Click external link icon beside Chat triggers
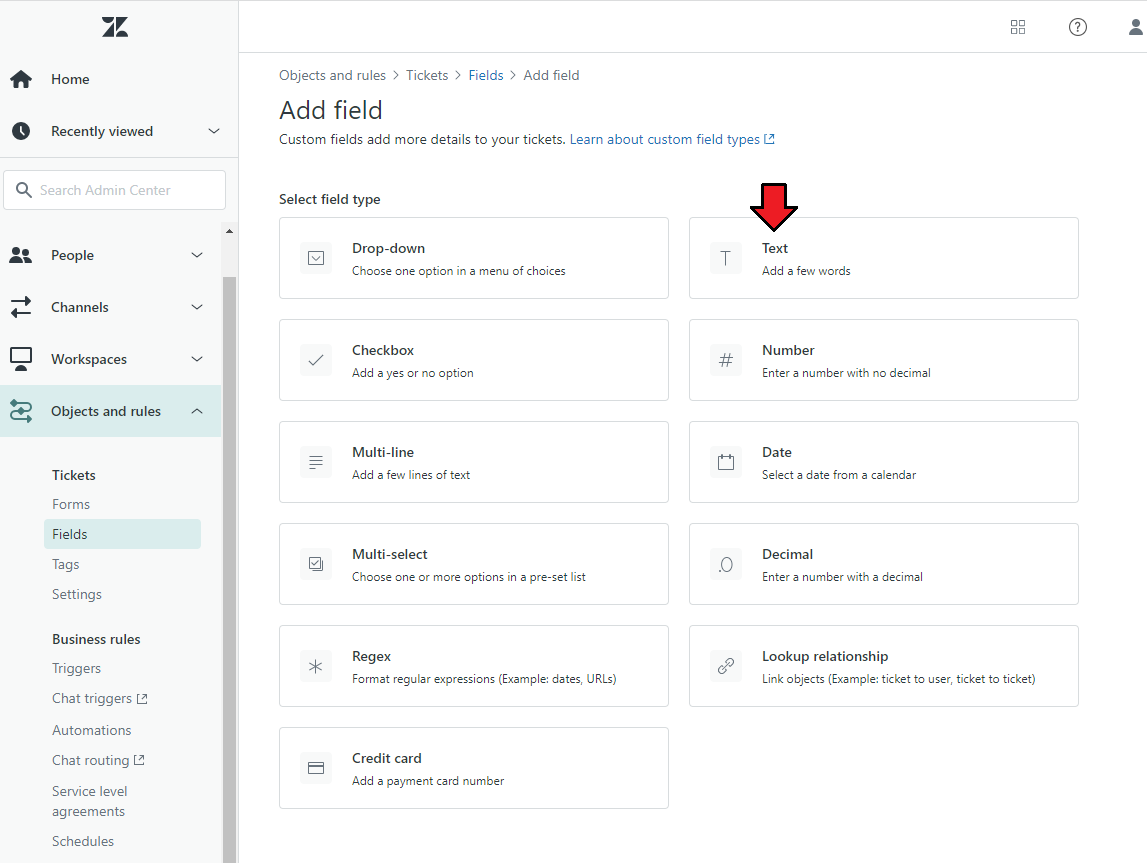The image size is (1147, 863). pos(142,699)
